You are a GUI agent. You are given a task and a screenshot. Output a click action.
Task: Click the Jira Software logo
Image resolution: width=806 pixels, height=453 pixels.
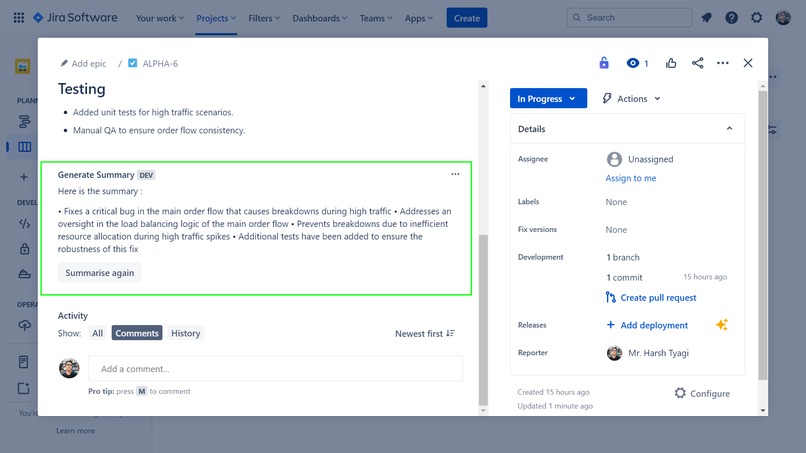tap(75, 18)
